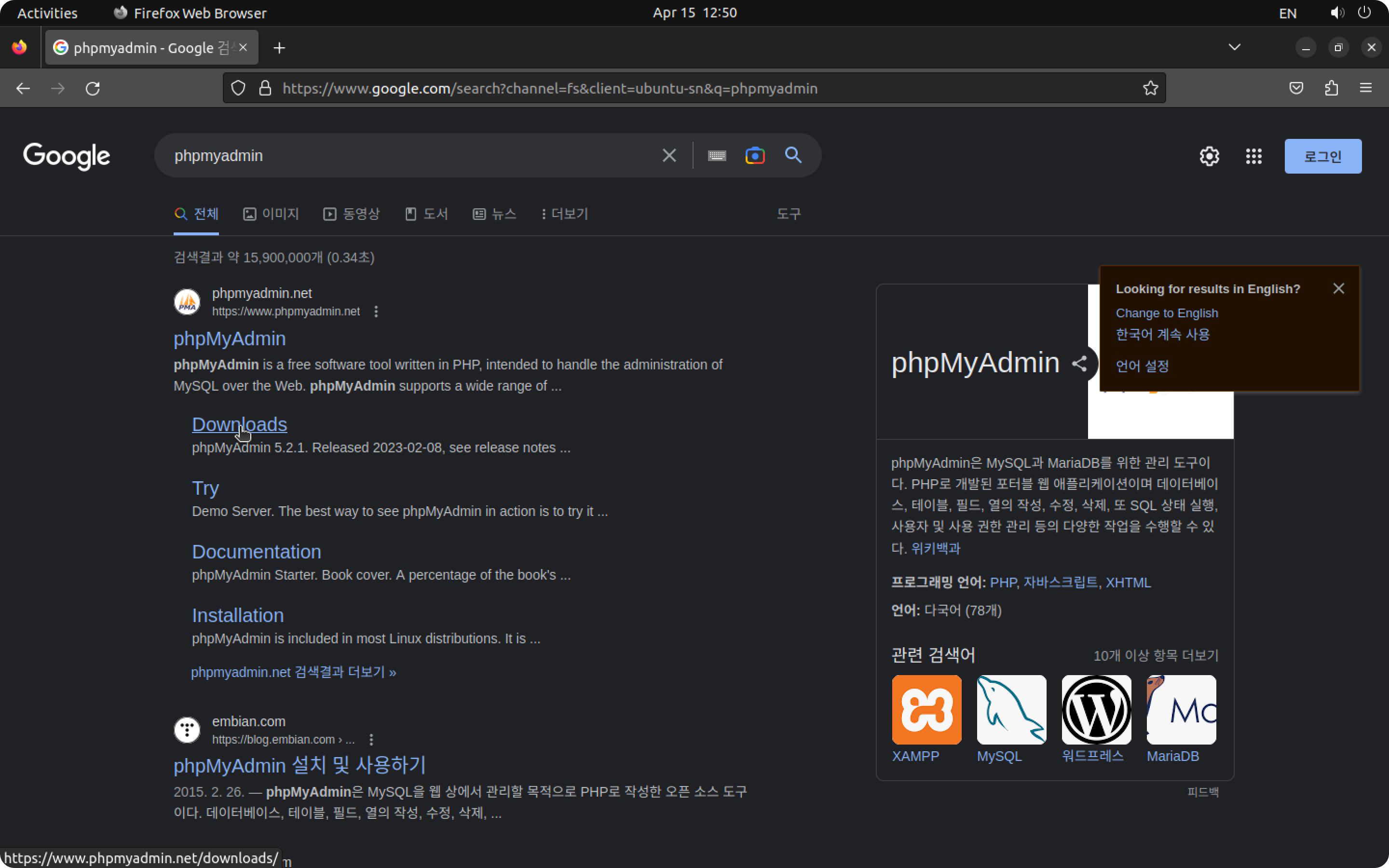Open the power system menu icon
This screenshot has width=1389, height=868.
[x=1364, y=13]
